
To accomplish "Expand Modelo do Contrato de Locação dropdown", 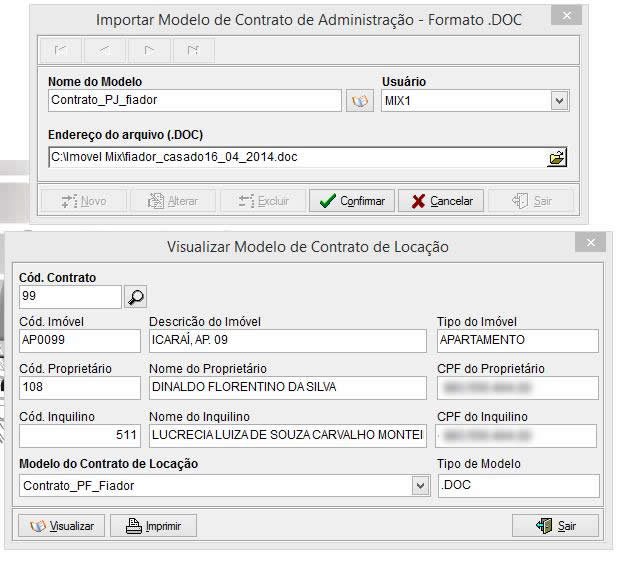I will point(420,486).
